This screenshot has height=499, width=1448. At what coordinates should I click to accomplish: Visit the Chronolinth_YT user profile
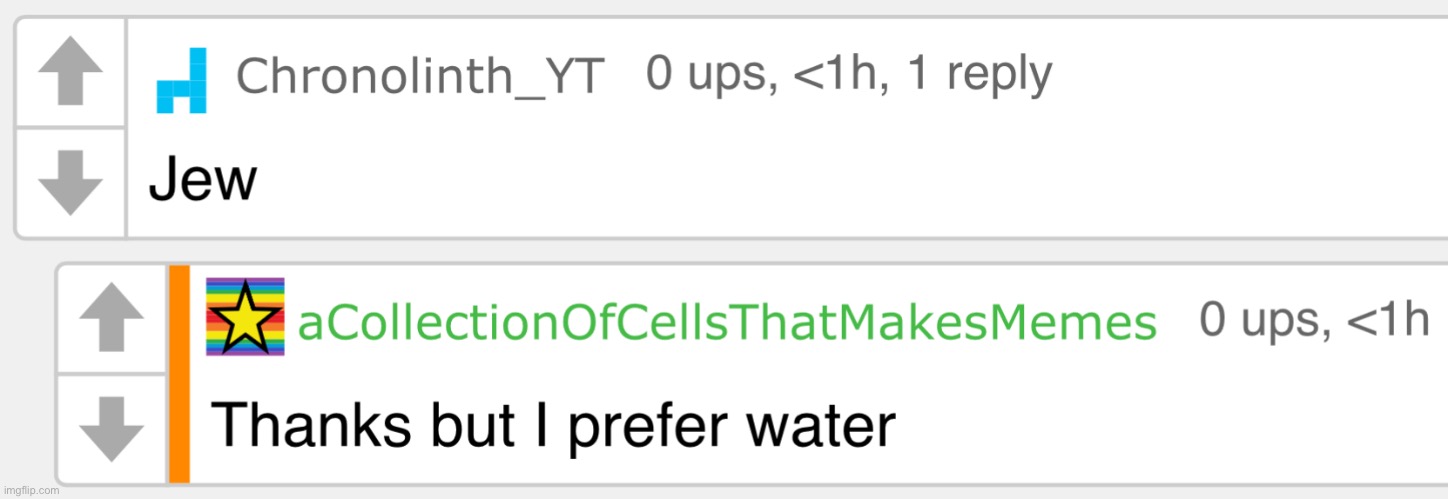[x=420, y=76]
